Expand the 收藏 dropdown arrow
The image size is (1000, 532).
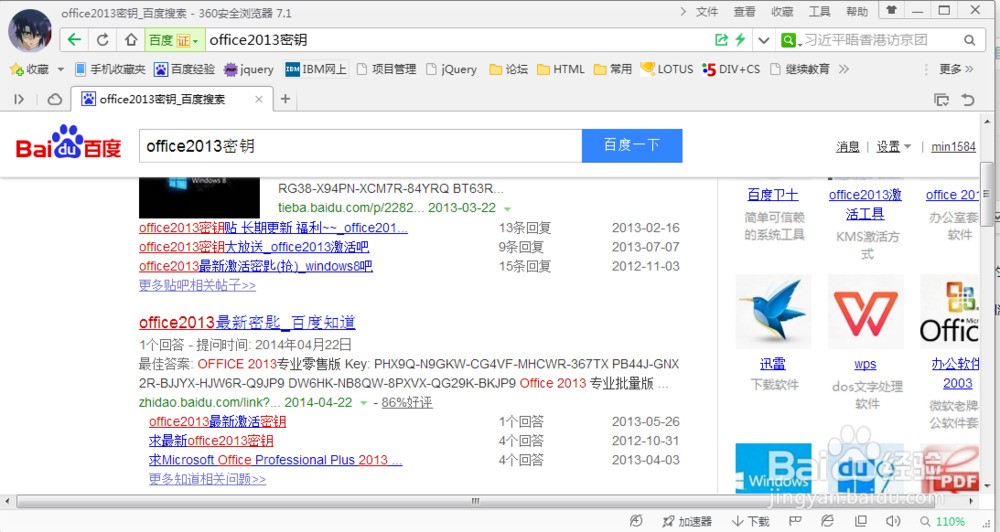click(x=61, y=69)
